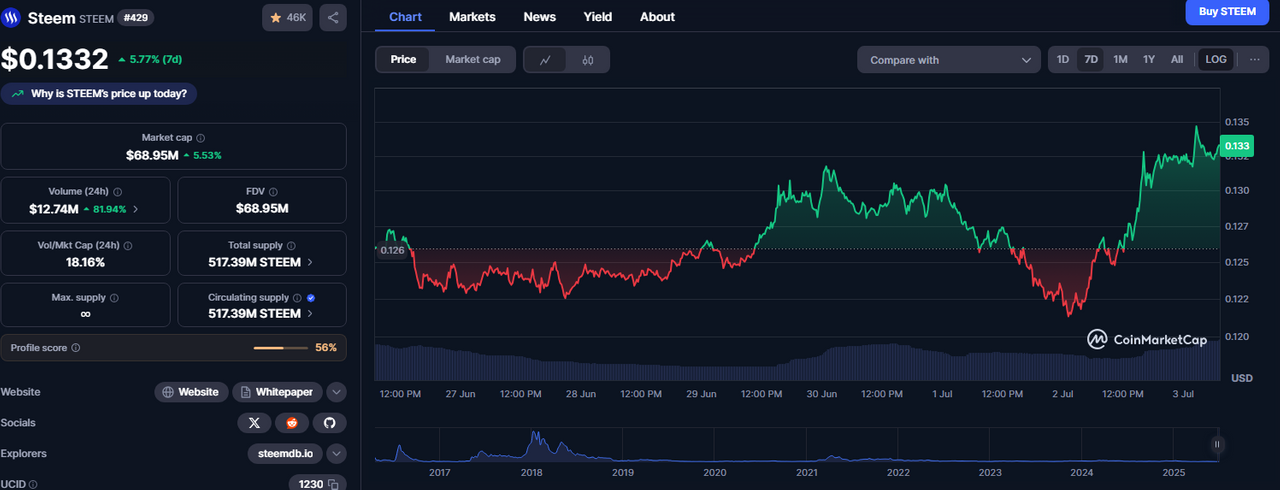1280x490 pixels.
Task: Click the Volume (24h) info icon
Action: (x=119, y=191)
